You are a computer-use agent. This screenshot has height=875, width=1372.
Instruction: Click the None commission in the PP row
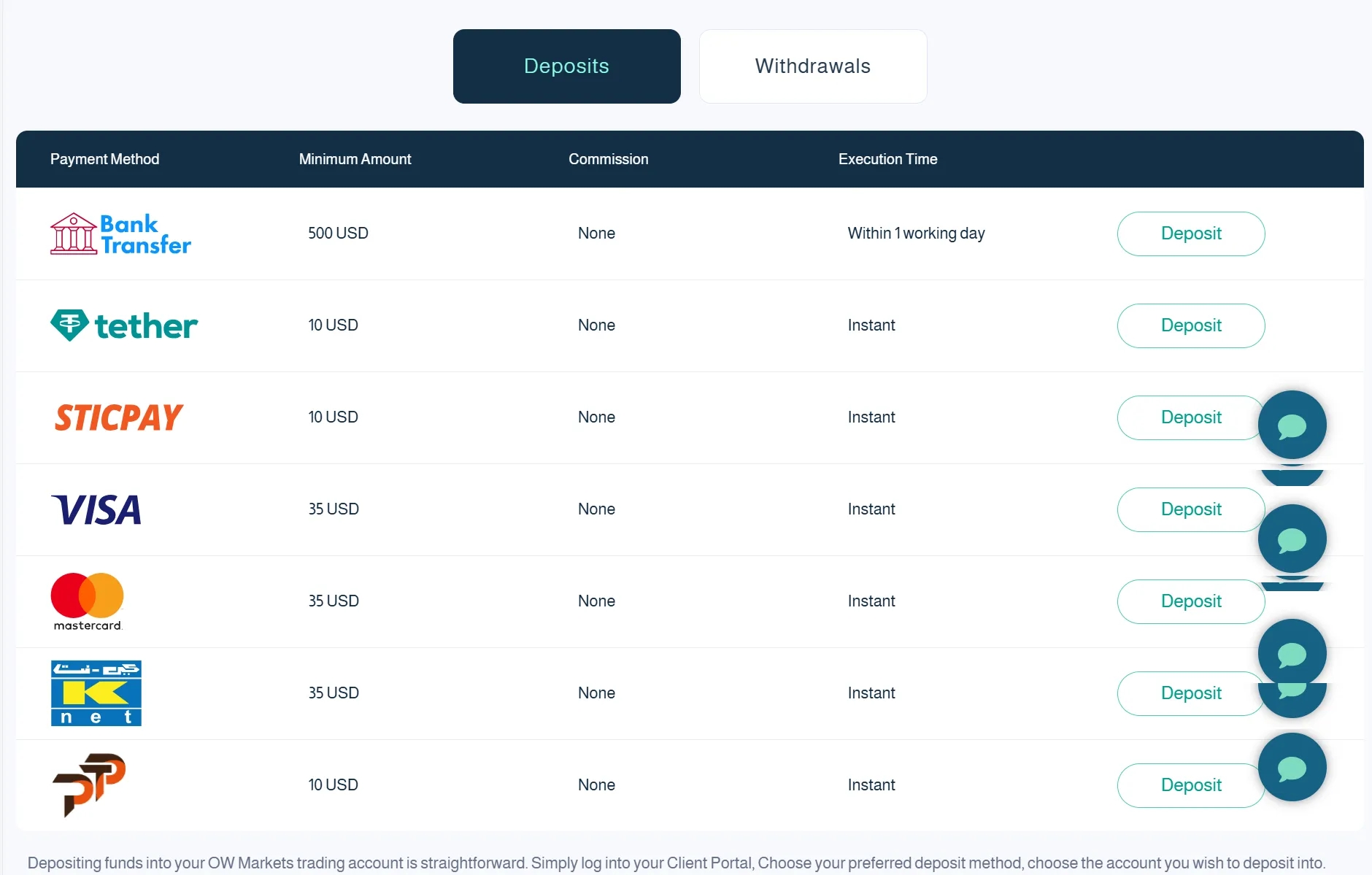coord(596,785)
